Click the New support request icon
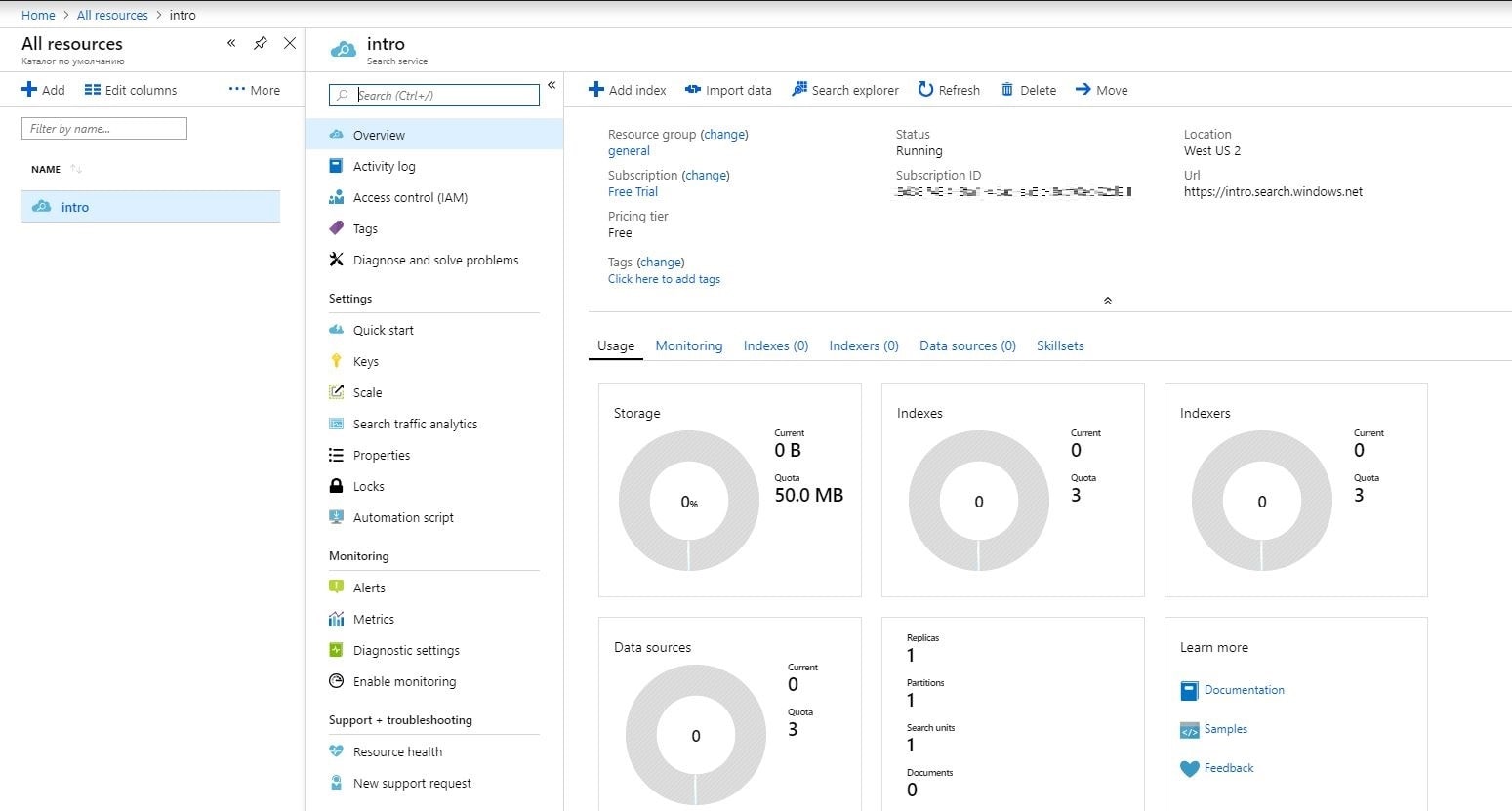The width and height of the screenshot is (1512, 811). (x=336, y=783)
